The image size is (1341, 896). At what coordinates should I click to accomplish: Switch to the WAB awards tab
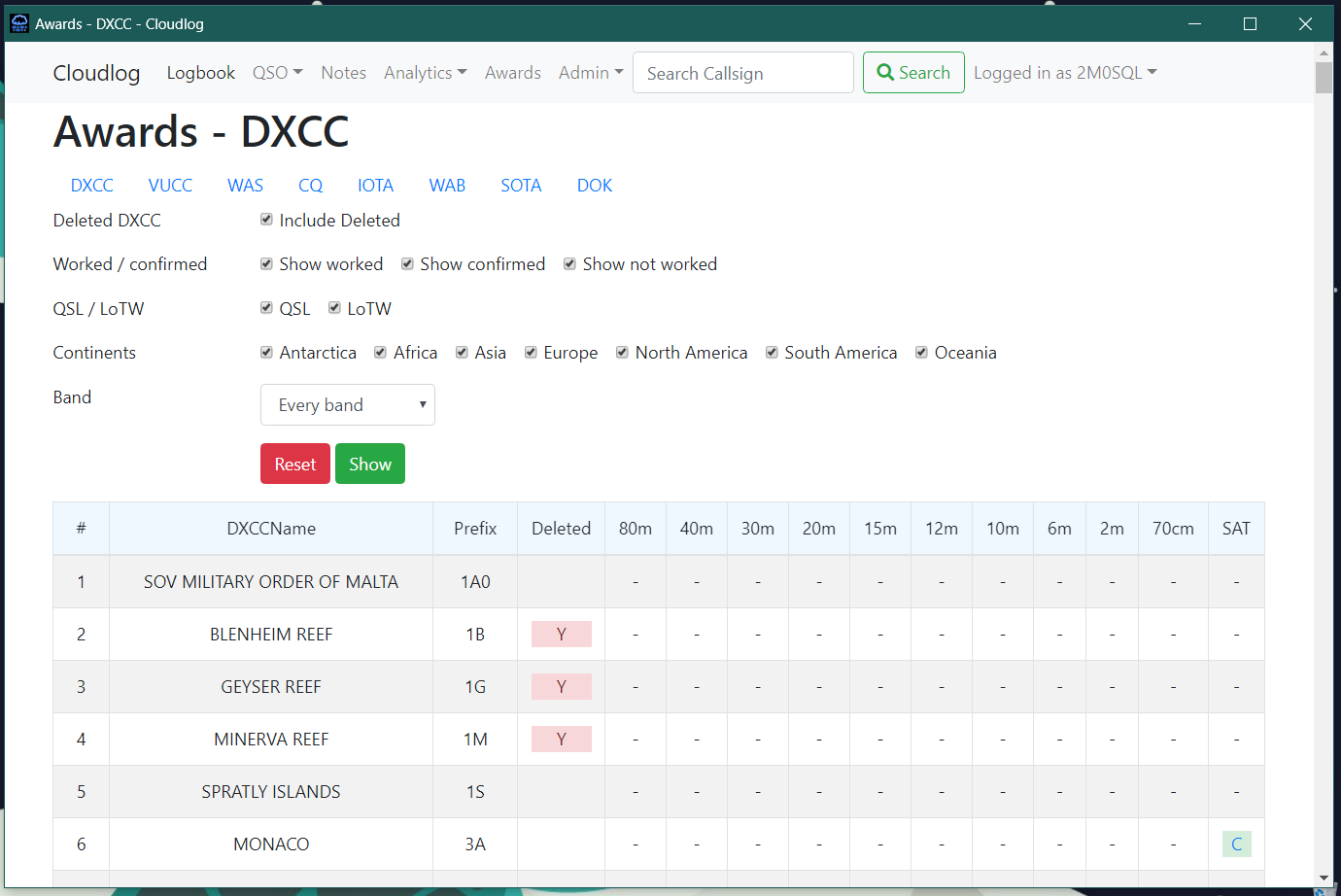(448, 186)
